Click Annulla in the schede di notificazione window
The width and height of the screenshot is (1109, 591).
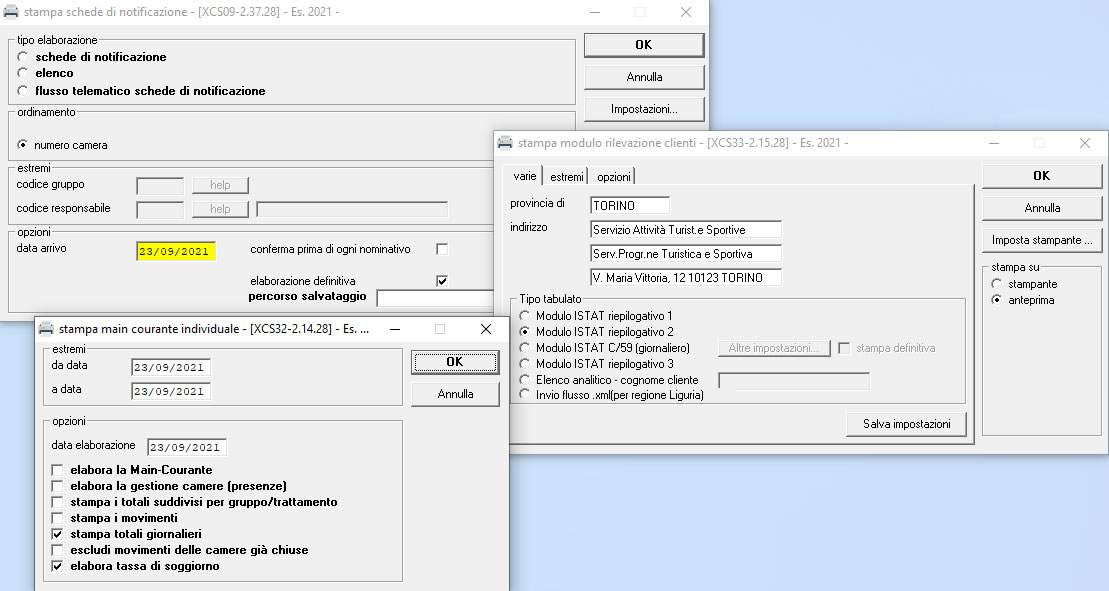pos(644,77)
